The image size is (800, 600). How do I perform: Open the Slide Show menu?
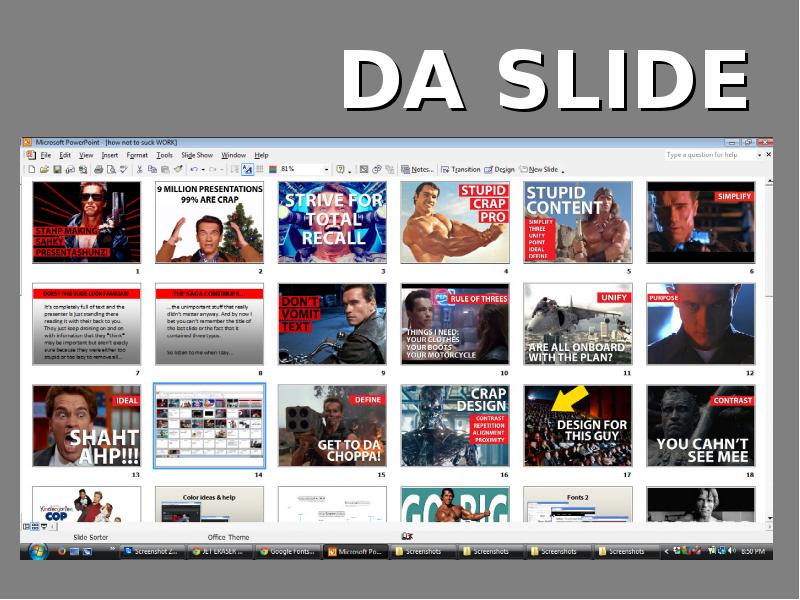pos(197,155)
